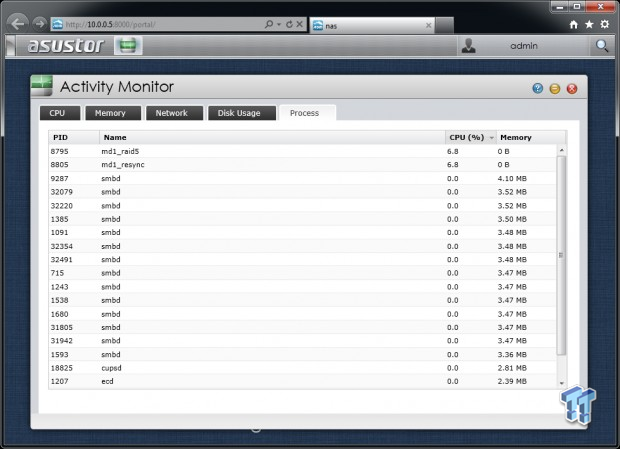The width and height of the screenshot is (620, 449).
Task: Switch to the CPU tab
Action: [x=60, y=113]
